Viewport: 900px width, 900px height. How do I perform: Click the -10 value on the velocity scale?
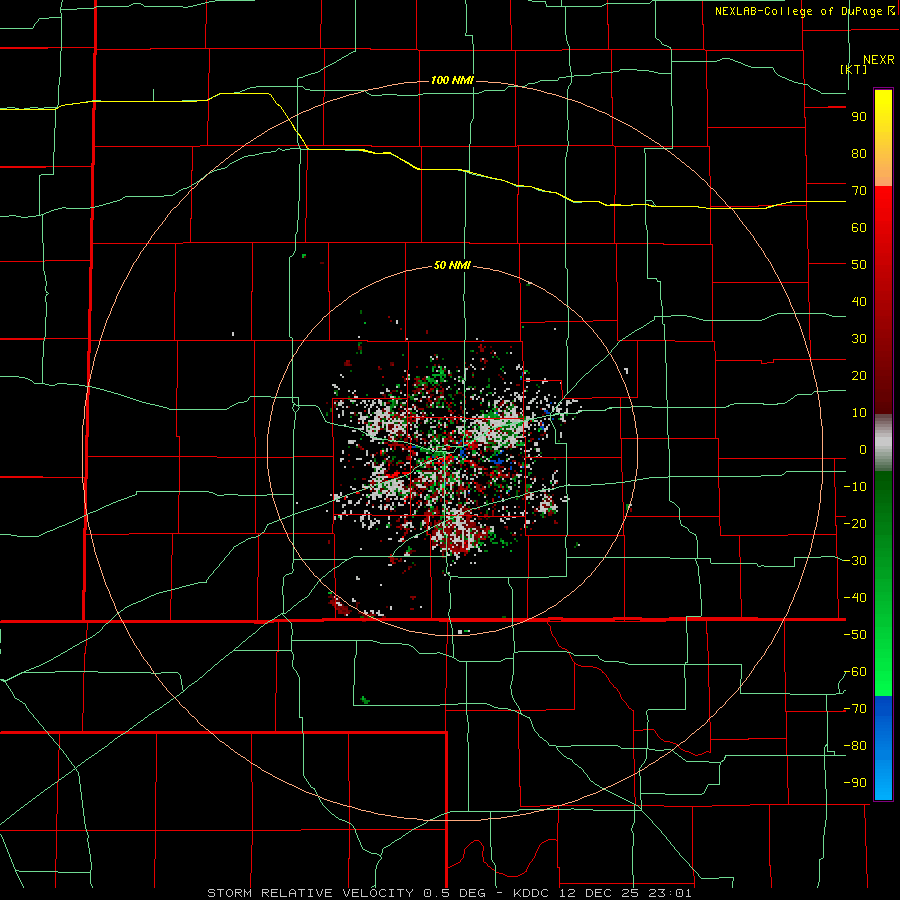pos(855,487)
